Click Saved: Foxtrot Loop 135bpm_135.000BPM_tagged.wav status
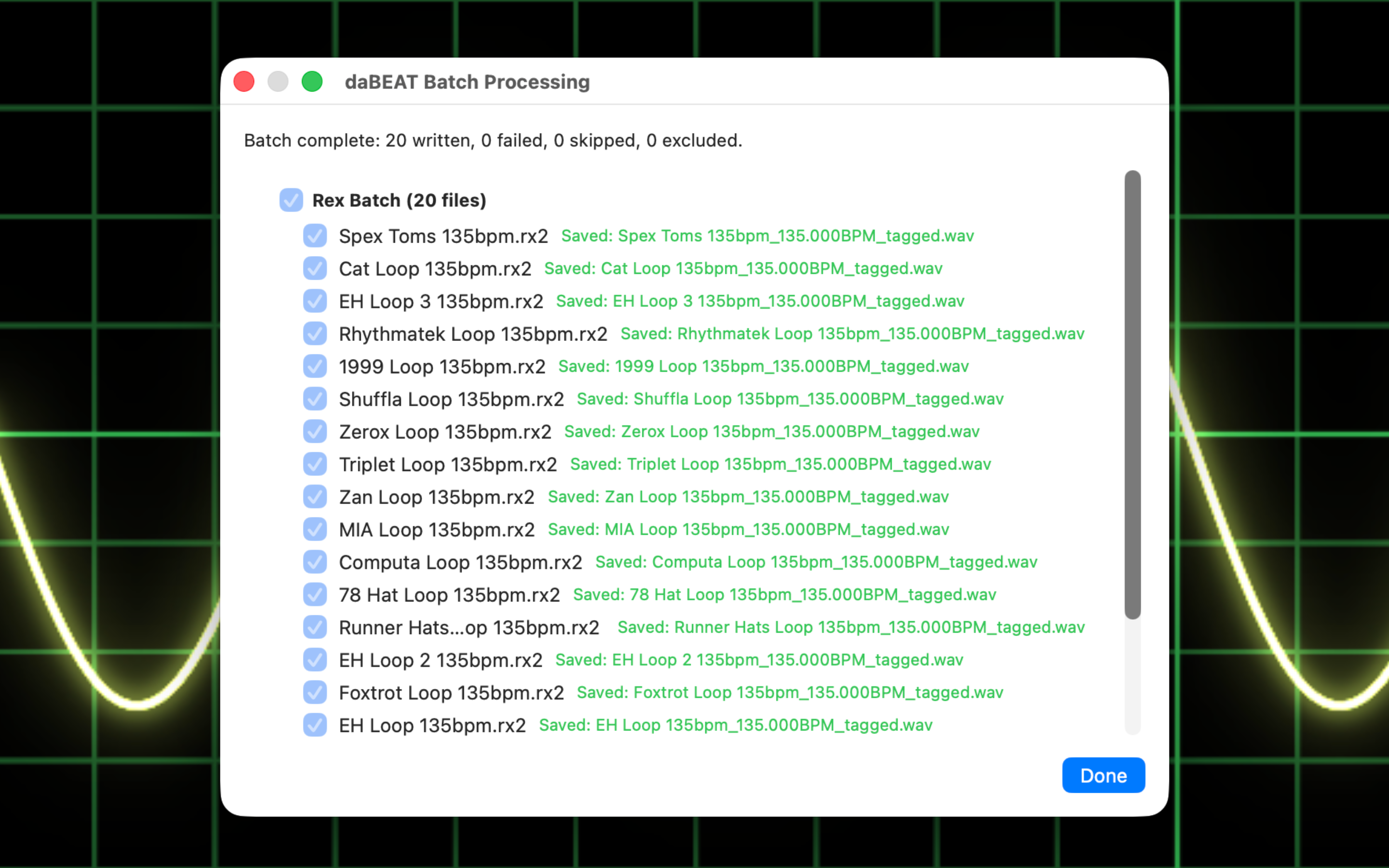The image size is (1389, 868). coord(790,693)
